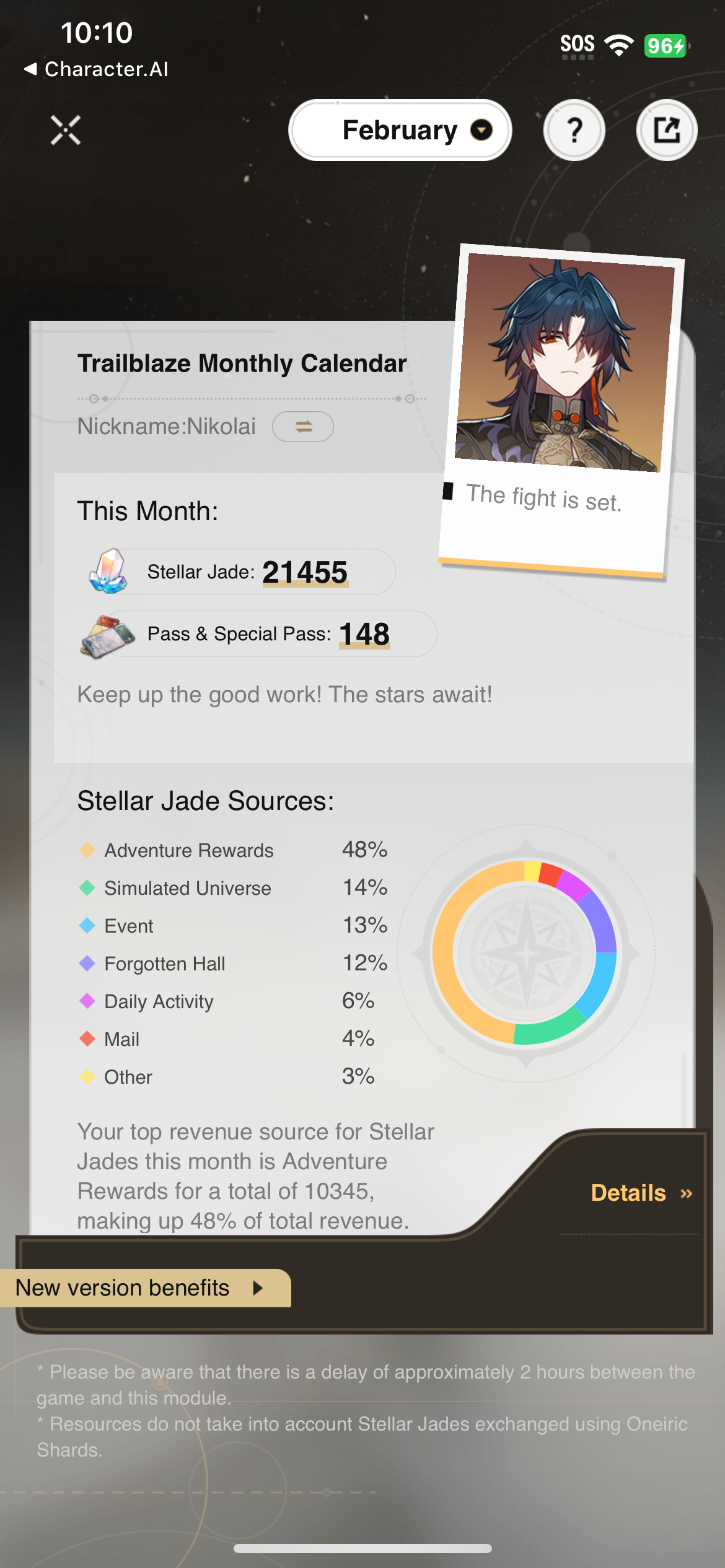Tap the share export icon
The height and width of the screenshot is (1568, 725).
click(667, 131)
